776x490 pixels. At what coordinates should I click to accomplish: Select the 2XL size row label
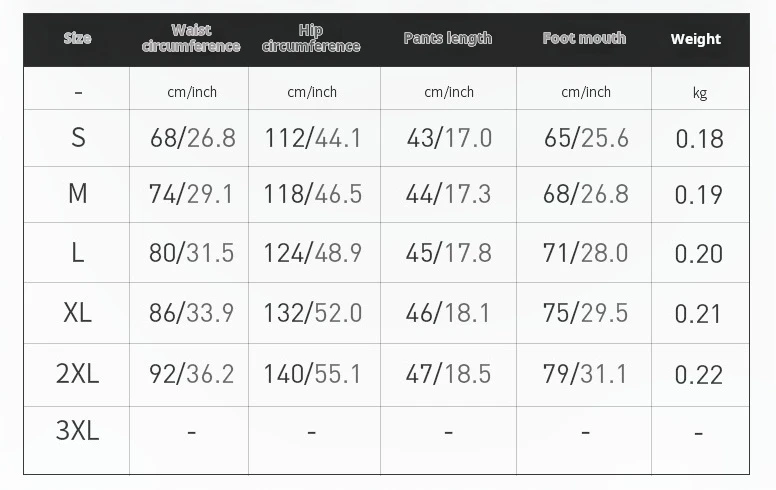coord(78,374)
